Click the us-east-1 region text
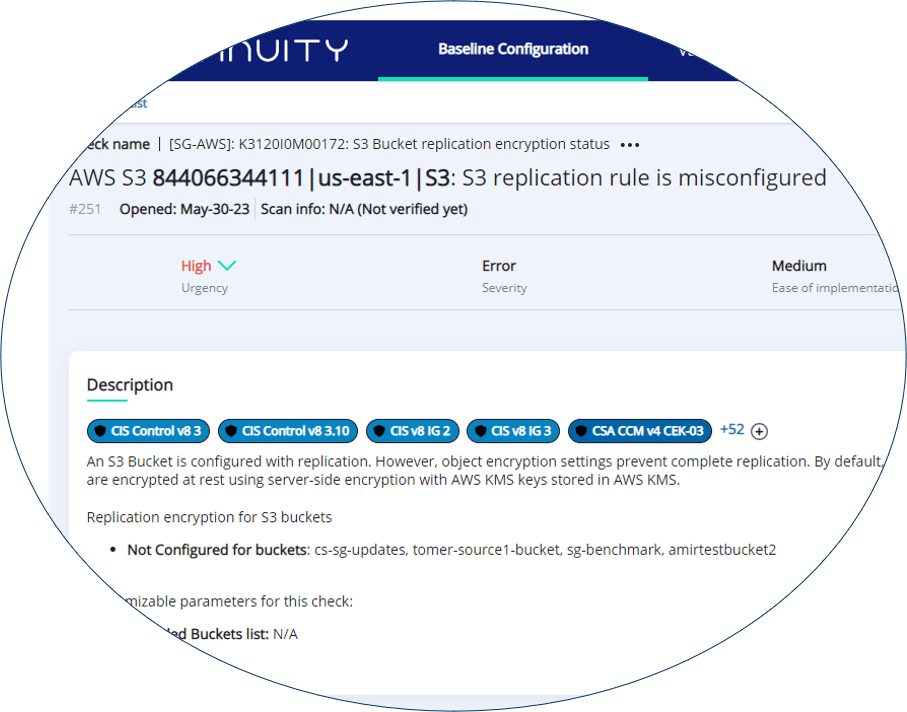907x712 pixels. 364,178
